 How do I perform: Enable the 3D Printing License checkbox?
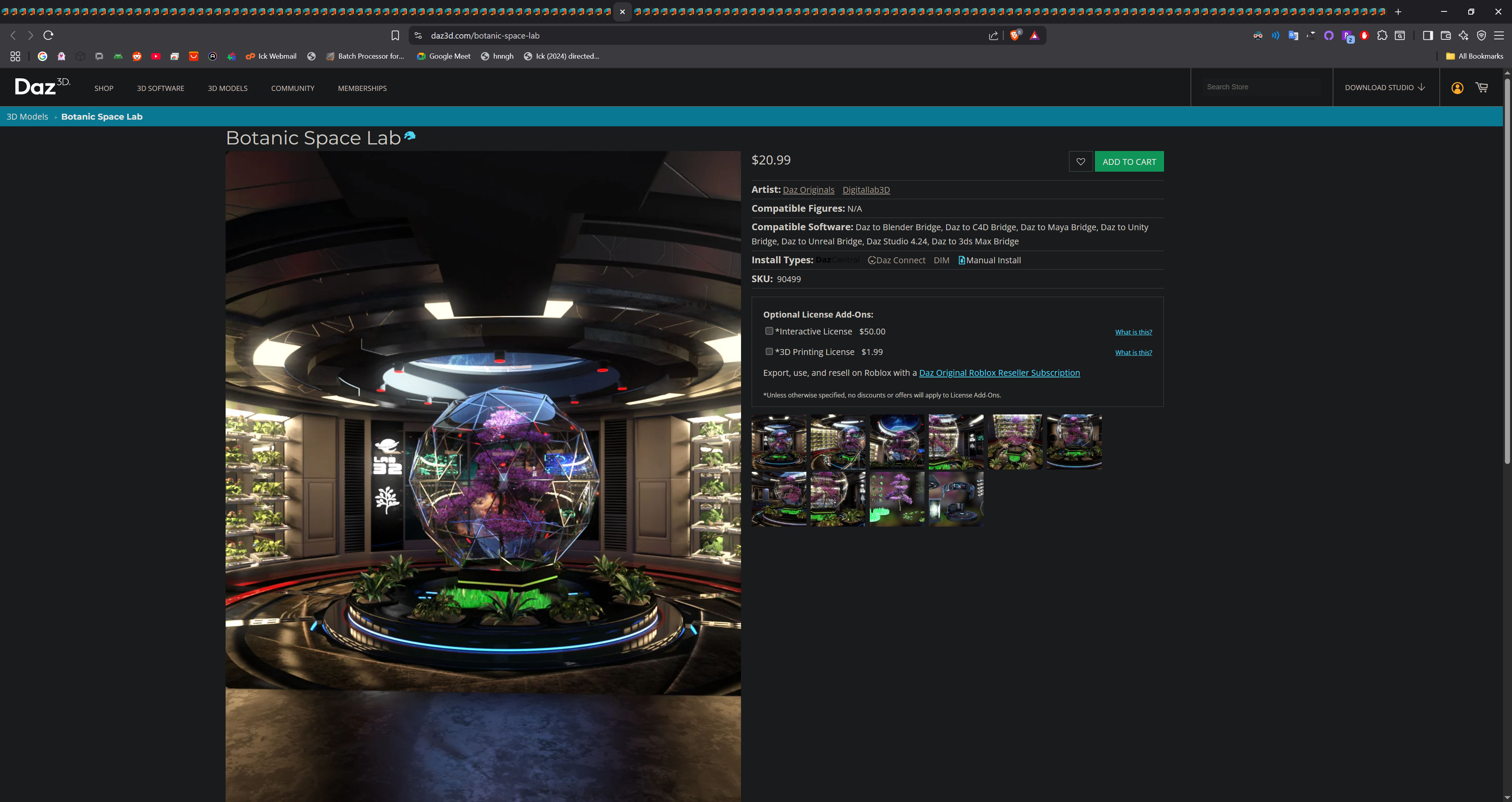769,351
